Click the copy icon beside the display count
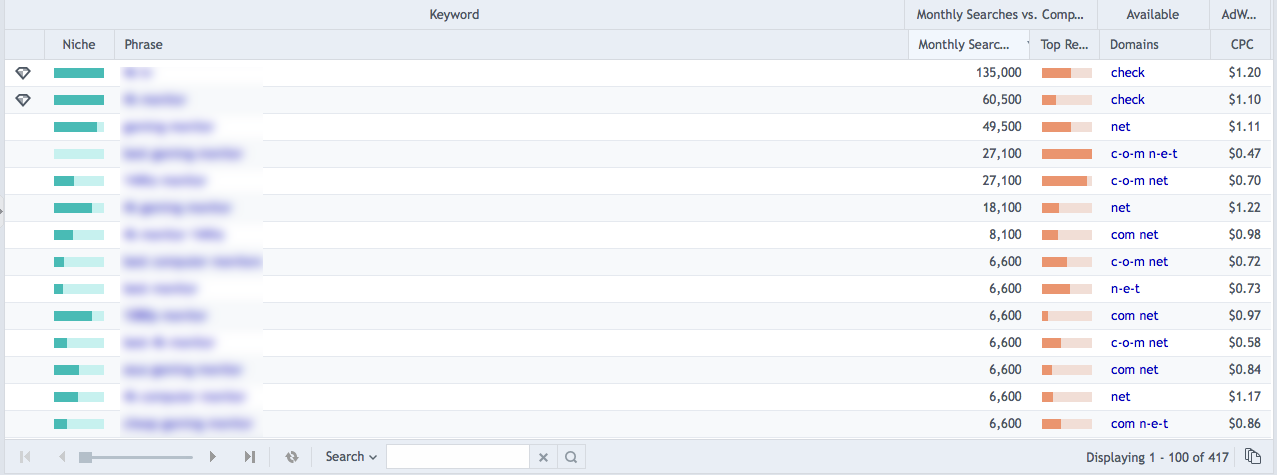 pos(1252,457)
